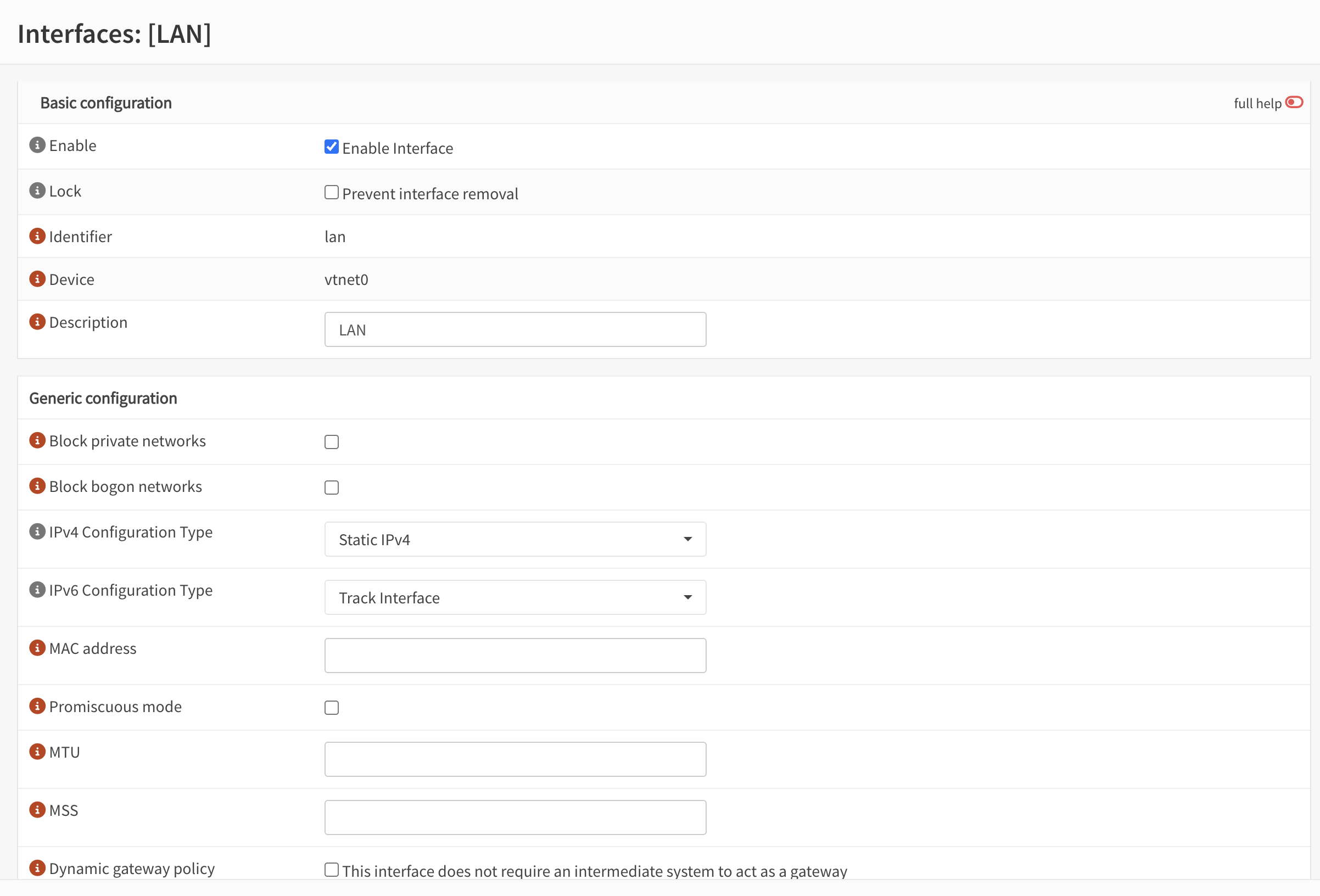
Task: Toggle the full help switch
Action: (1294, 102)
